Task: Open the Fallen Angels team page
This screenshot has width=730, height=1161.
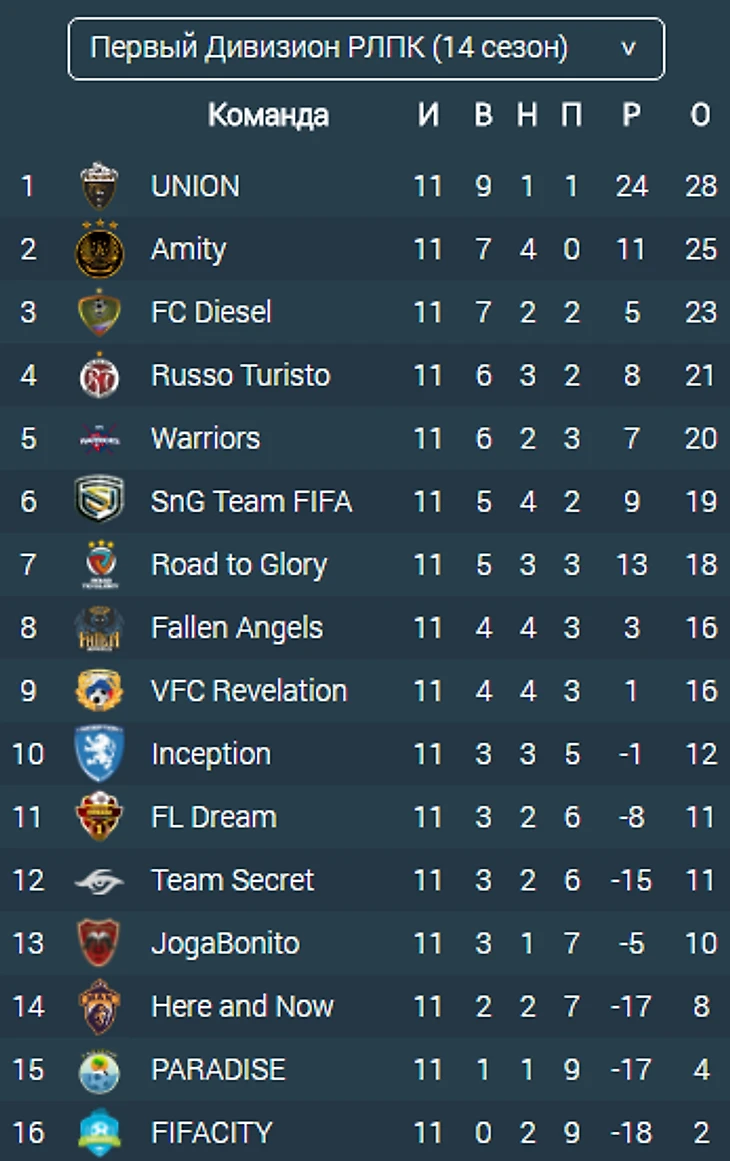Action: [x=236, y=628]
